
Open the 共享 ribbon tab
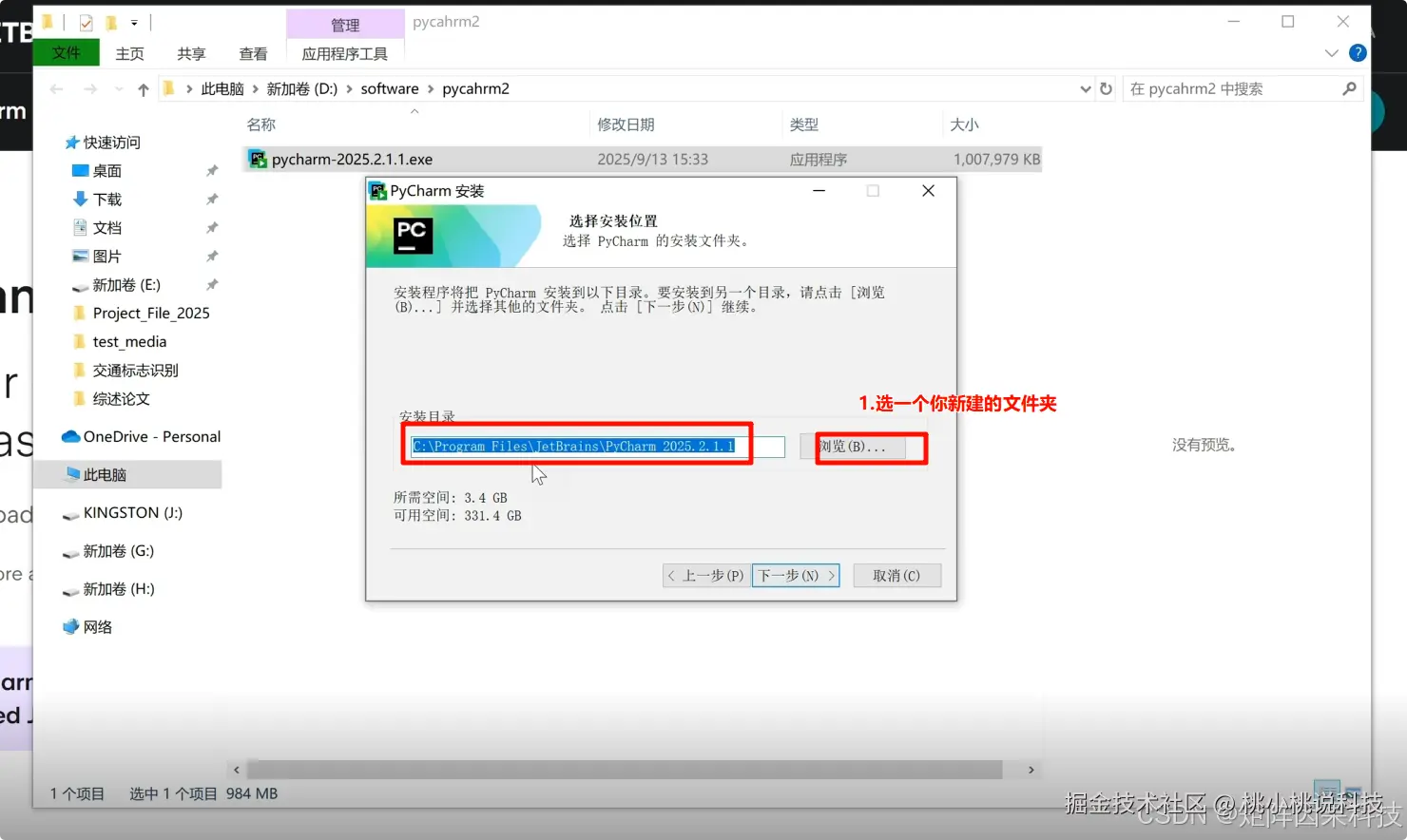(191, 54)
